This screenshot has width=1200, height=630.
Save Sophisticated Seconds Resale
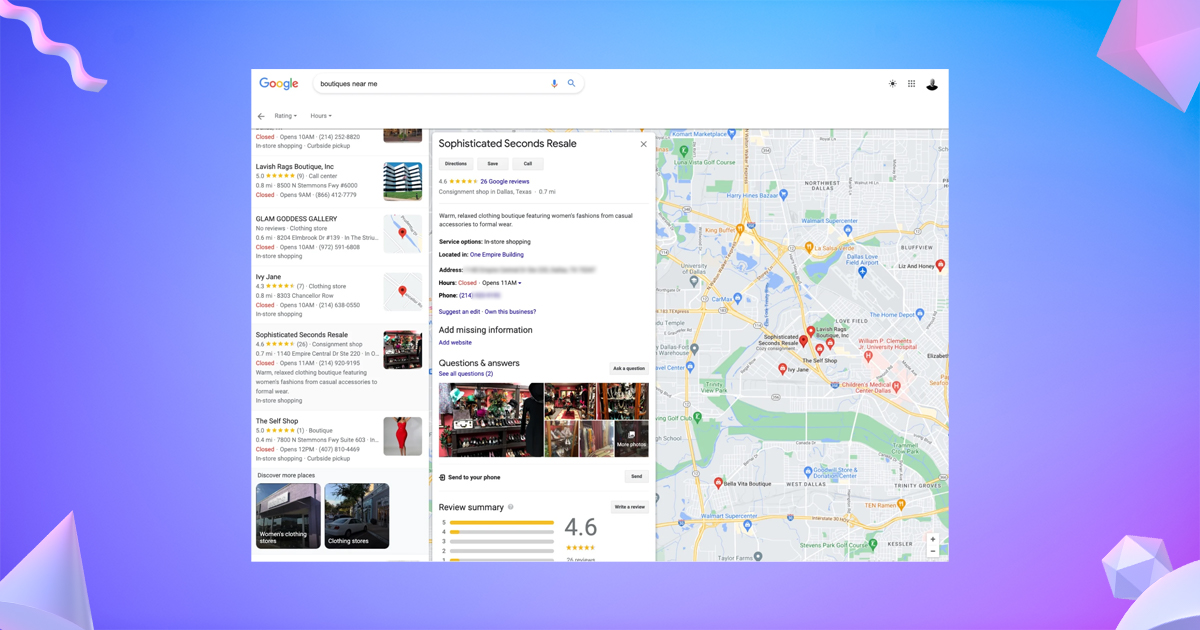pos(492,163)
